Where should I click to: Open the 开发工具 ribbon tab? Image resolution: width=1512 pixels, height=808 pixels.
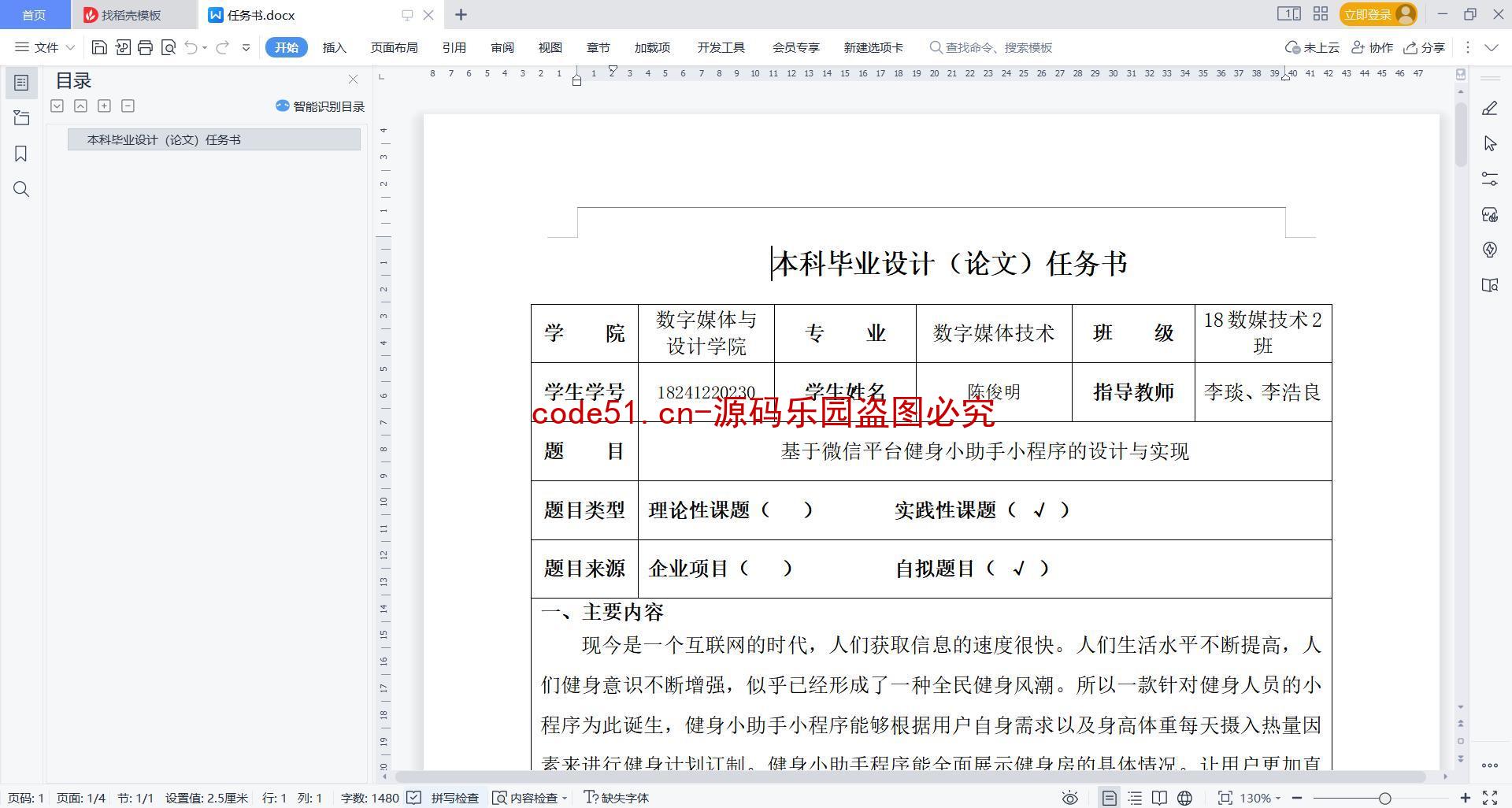pyautogui.click(x=721, y=47)
